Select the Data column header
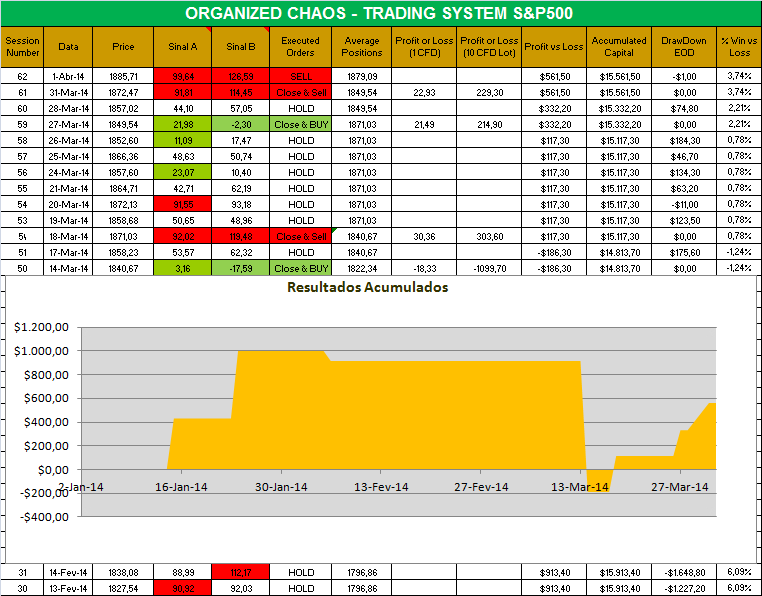Image resolution: width=762 pixels, height=596 pixels. click(68, 47)
